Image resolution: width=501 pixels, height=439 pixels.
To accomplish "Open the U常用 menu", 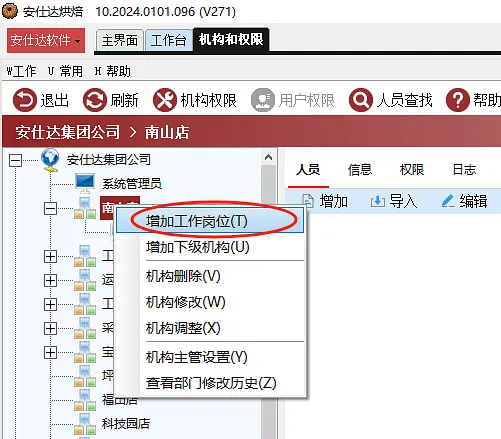I will pyautogui.click(x=65, y=71).
